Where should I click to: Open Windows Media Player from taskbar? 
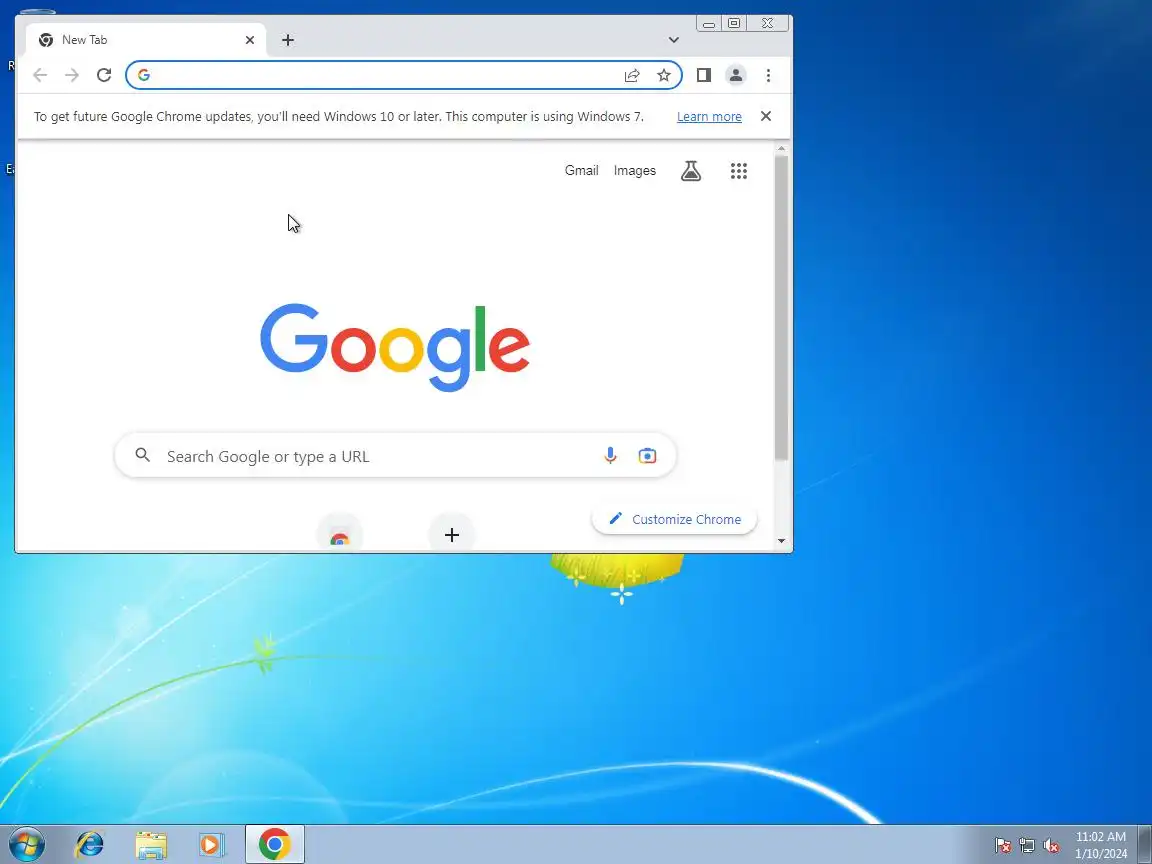click(212, 844)
